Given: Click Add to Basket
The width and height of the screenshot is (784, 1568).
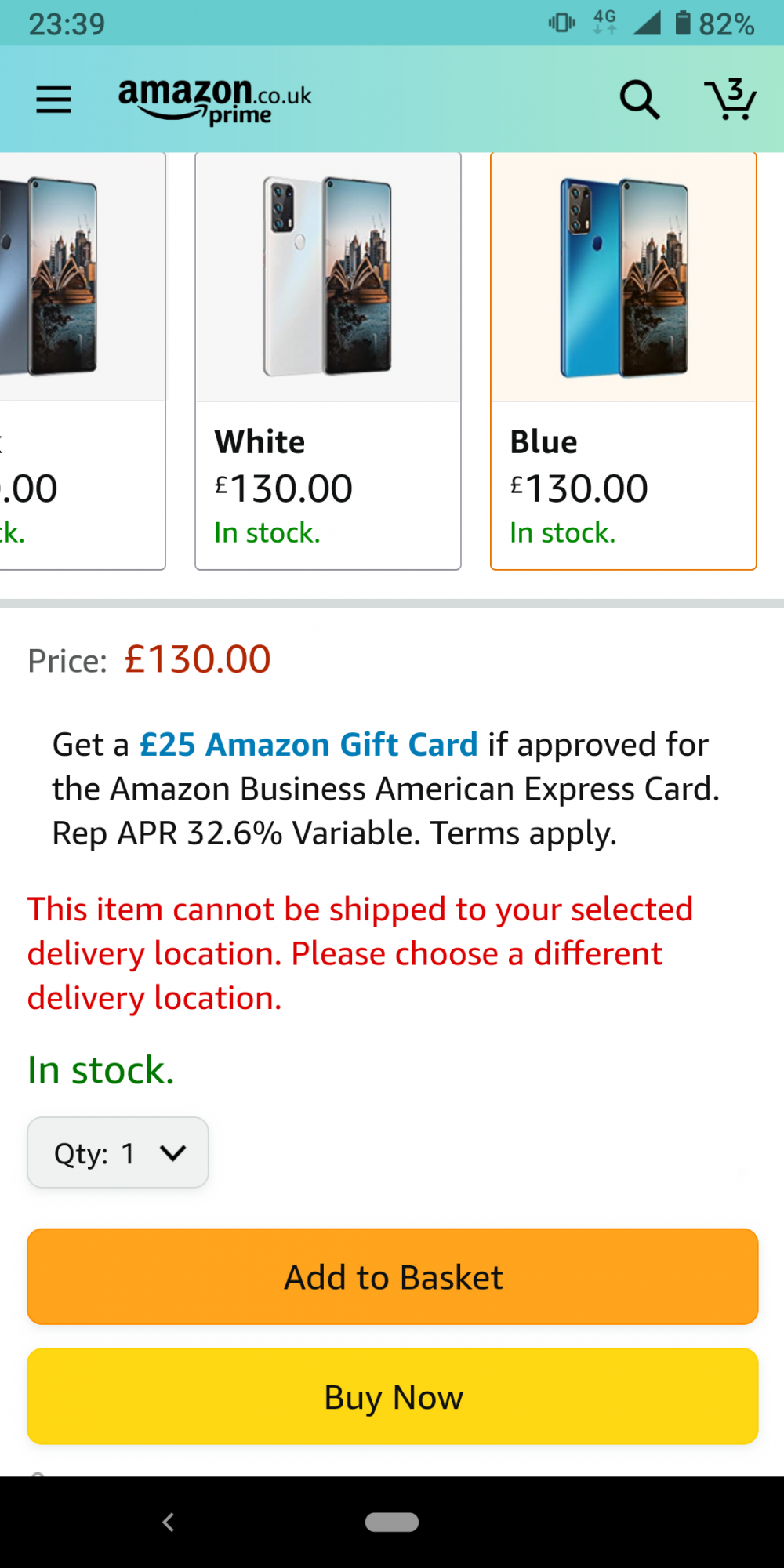Looking at the screenshot, I should tap(393, 1277).
